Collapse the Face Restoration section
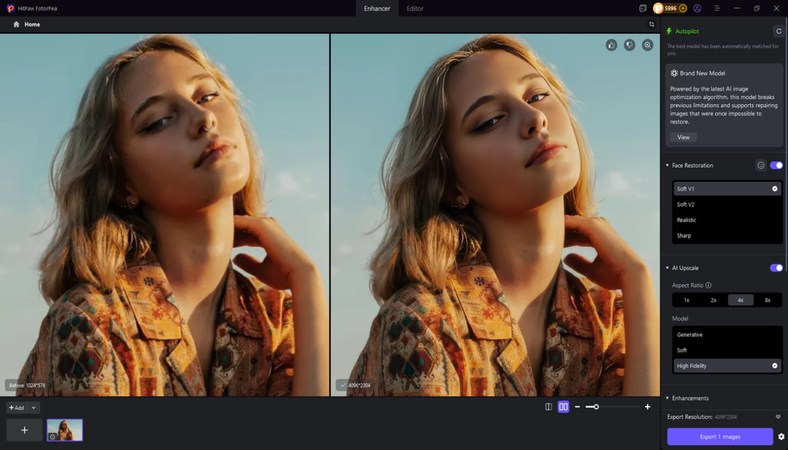788x450 pixels. (667, 165)
